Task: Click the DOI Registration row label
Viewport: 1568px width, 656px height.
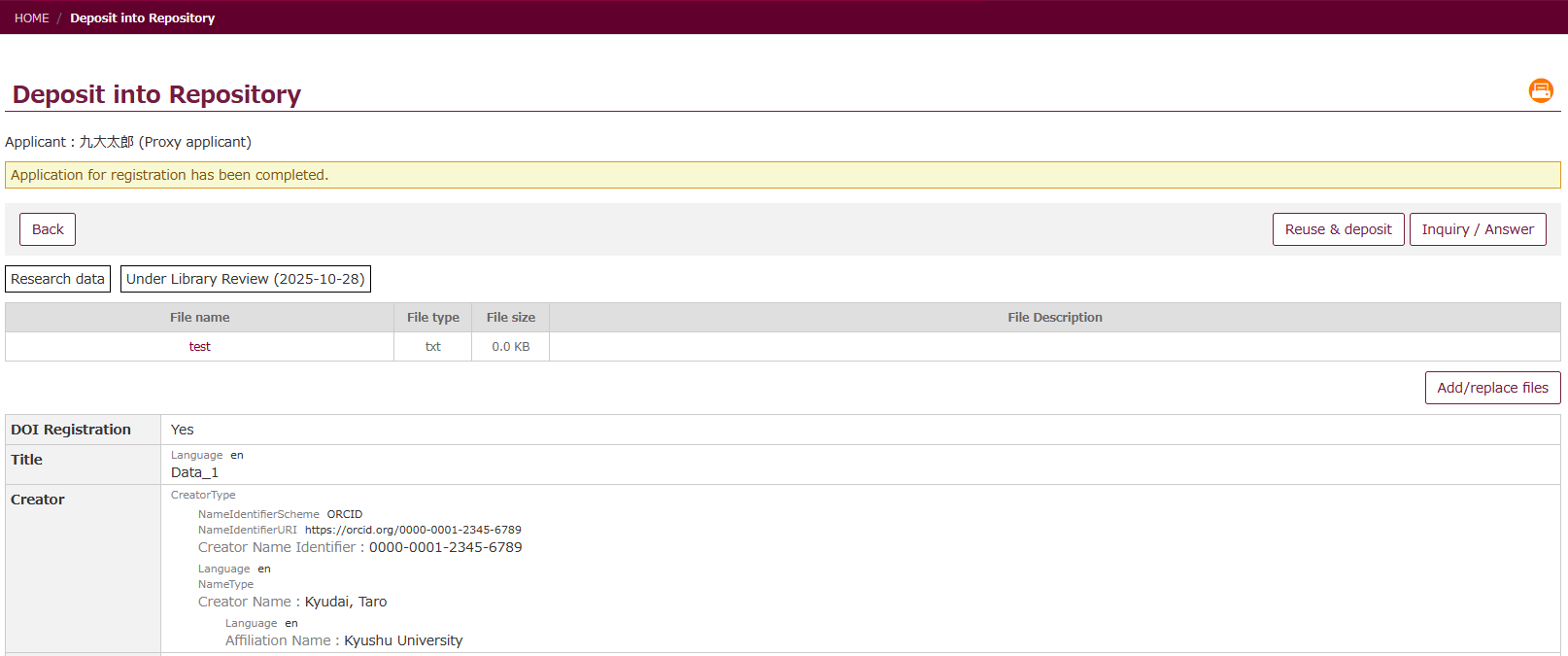Action: pos(71,430)
